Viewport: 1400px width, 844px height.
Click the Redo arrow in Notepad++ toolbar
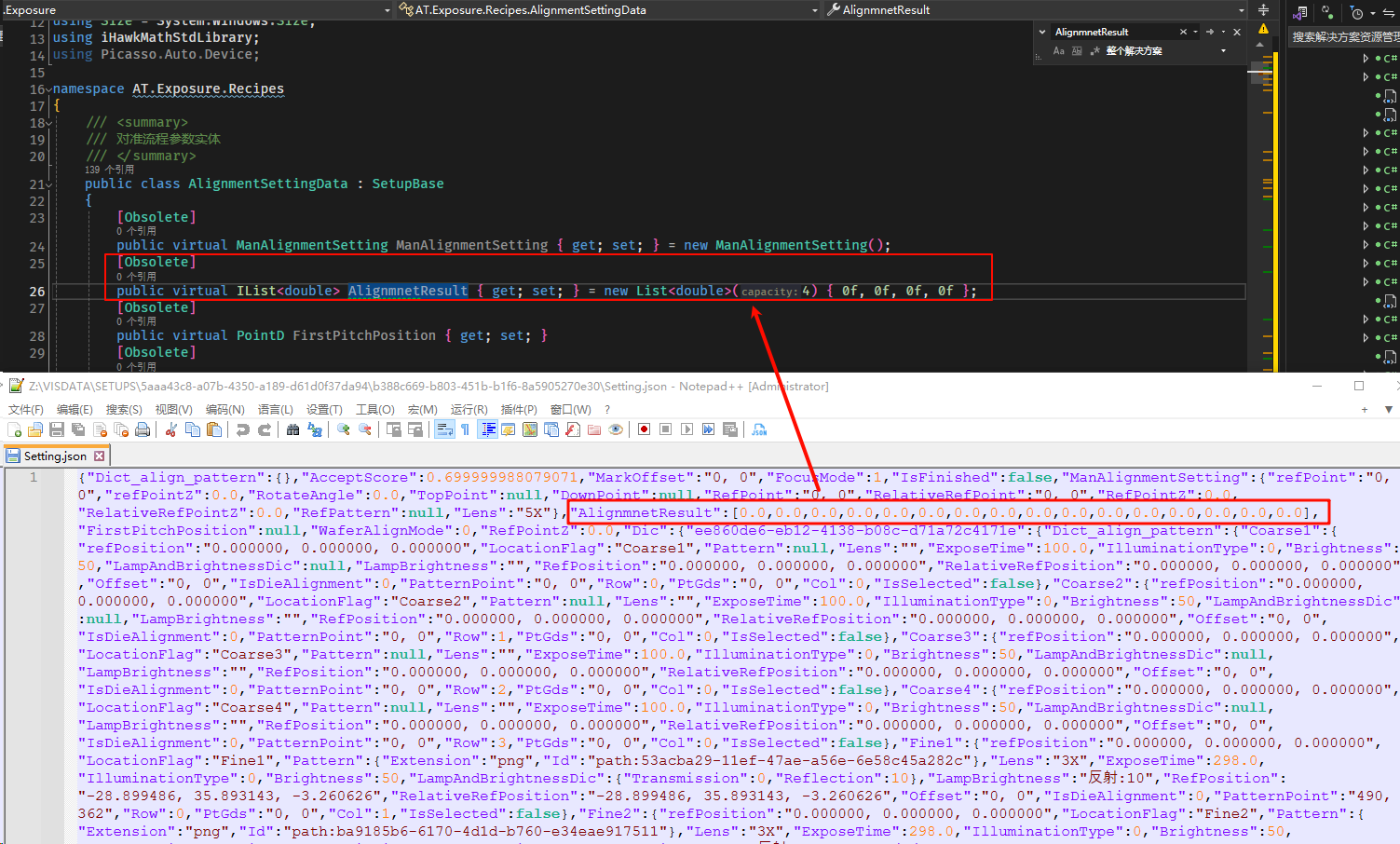click(x=265, y=429)
